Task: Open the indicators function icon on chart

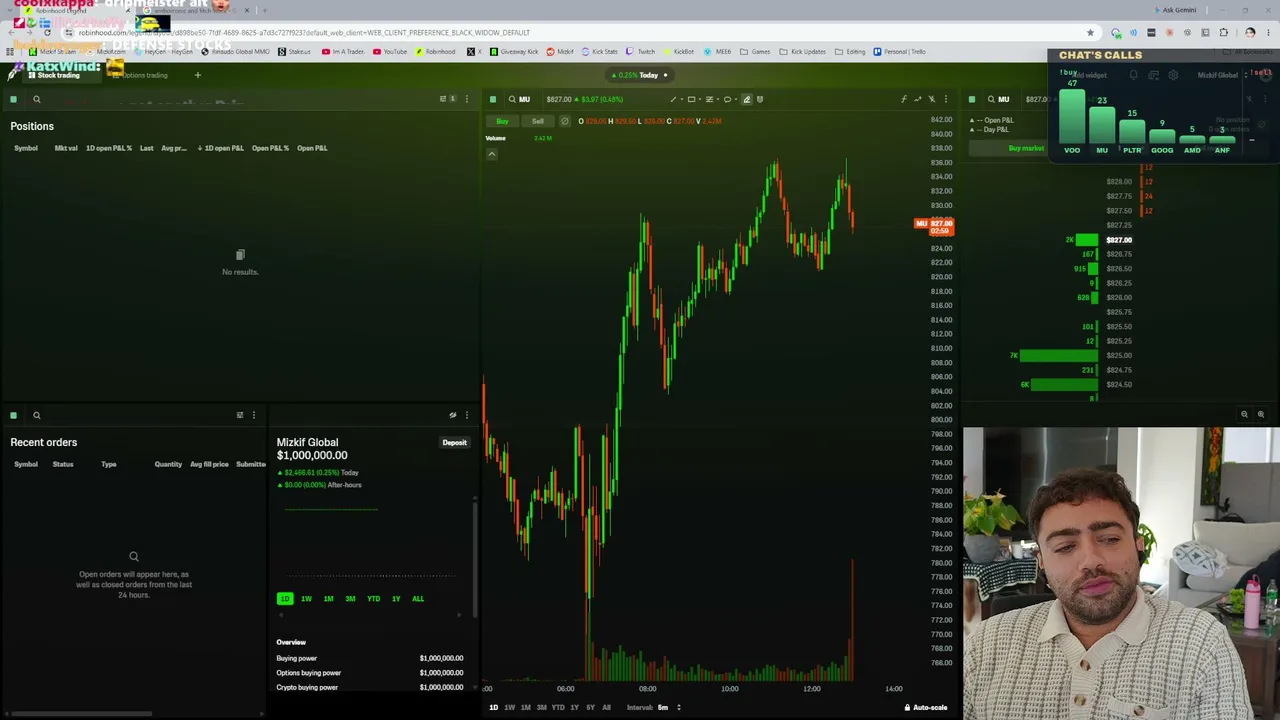Action: point(904,99)
